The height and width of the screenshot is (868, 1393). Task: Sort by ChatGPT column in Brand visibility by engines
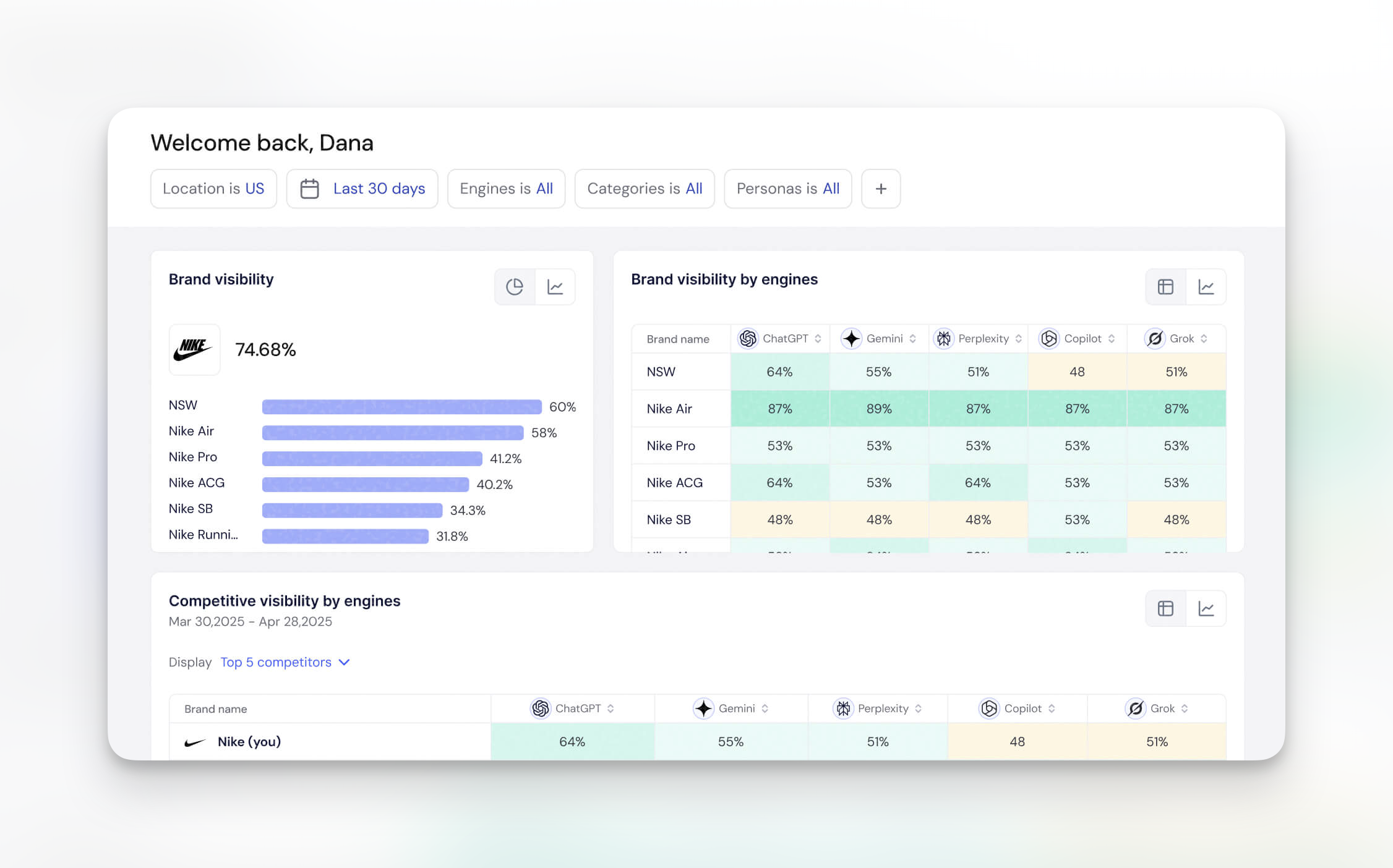tap(818, 339)
